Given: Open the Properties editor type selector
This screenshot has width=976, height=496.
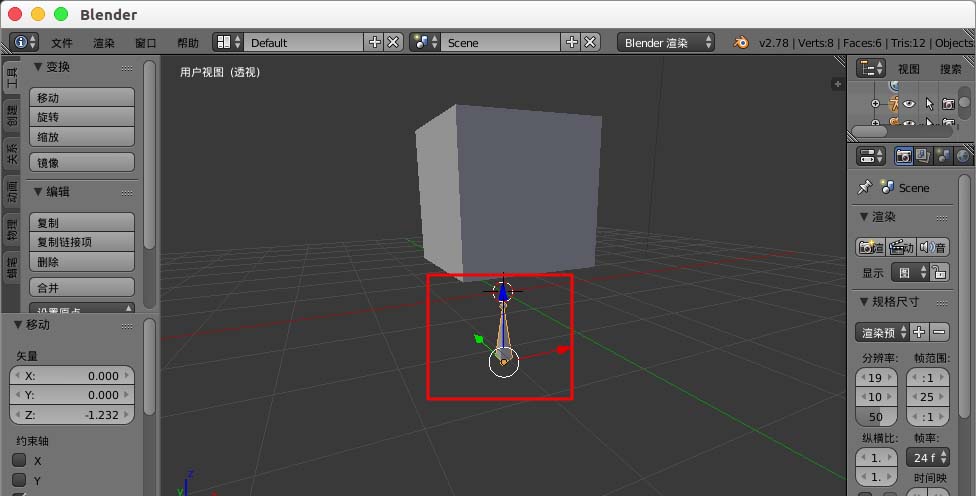Looking at the screenshot, I should click(x=870, y=156).
